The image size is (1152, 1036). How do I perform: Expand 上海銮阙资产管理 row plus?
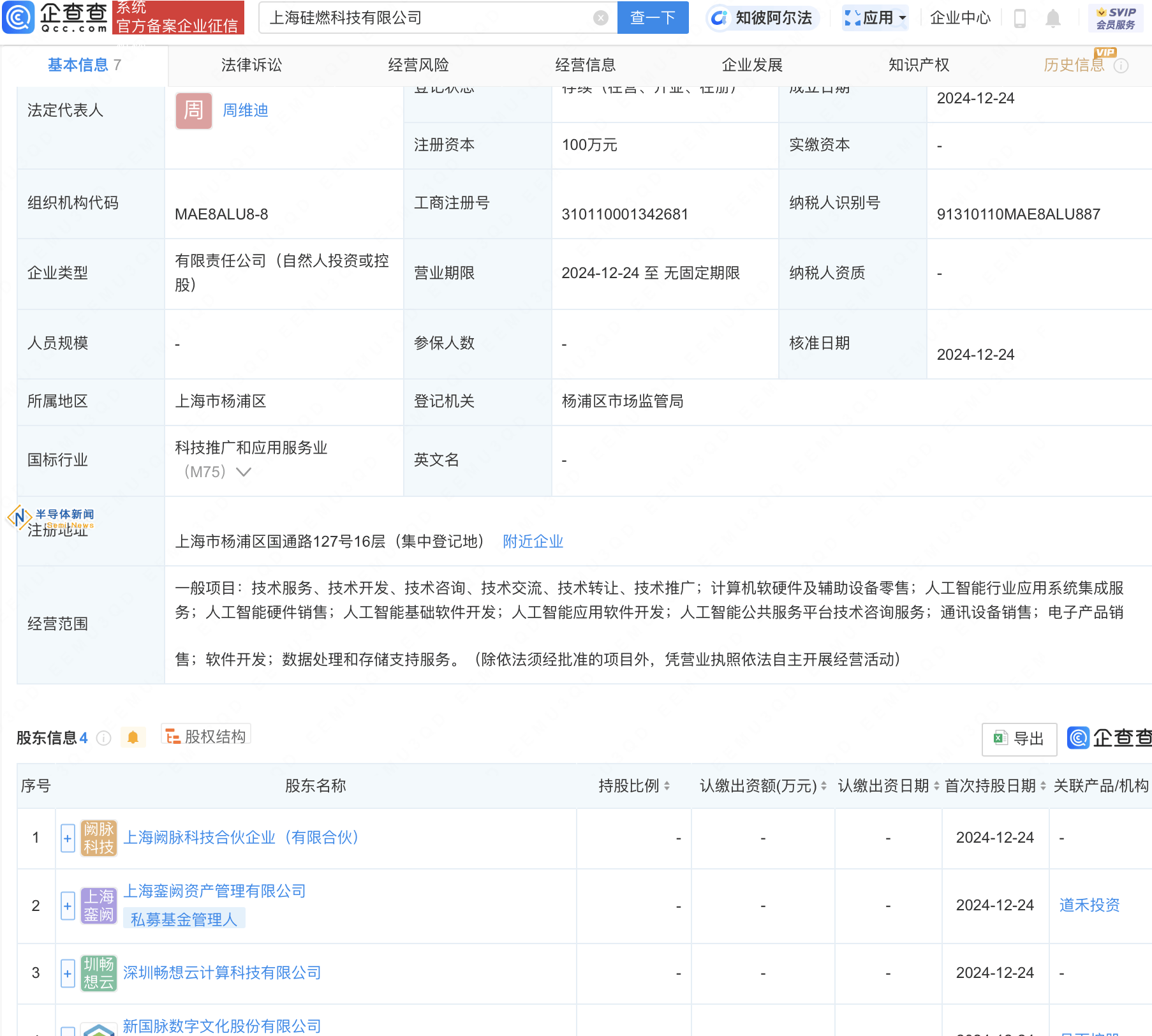(x=68, y=905)
